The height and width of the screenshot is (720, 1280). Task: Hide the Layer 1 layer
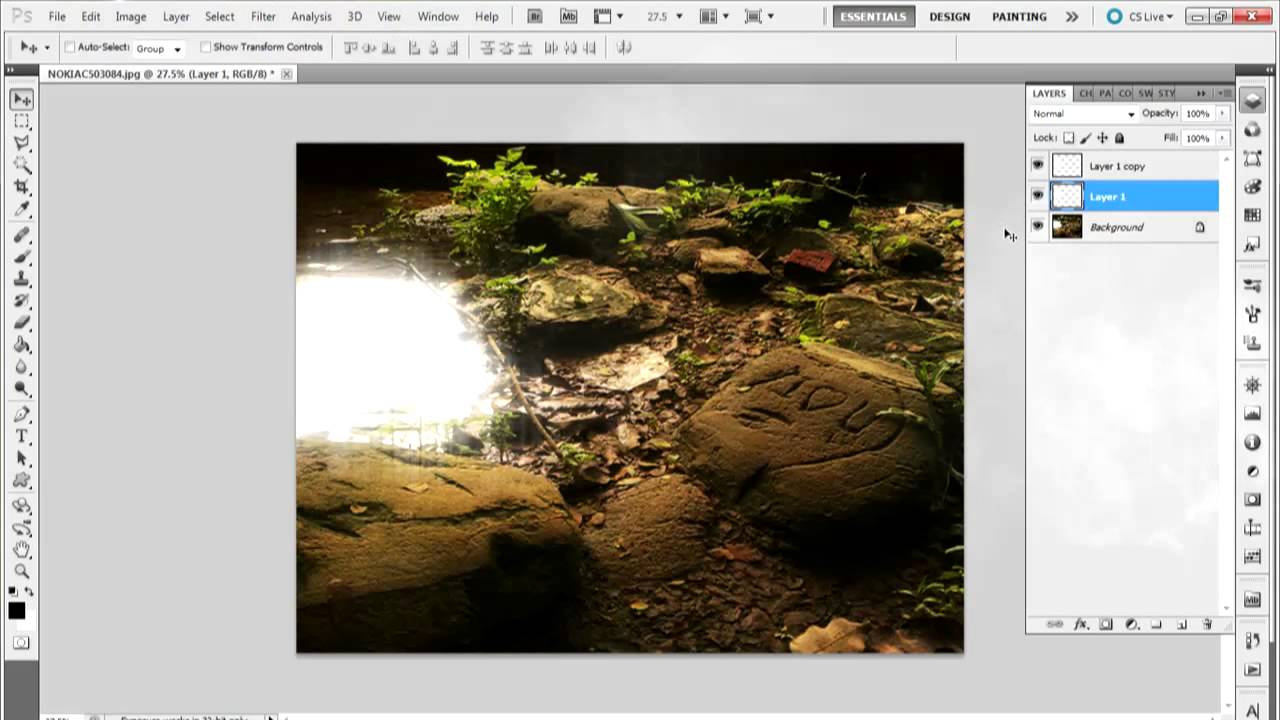(1037, 196)
